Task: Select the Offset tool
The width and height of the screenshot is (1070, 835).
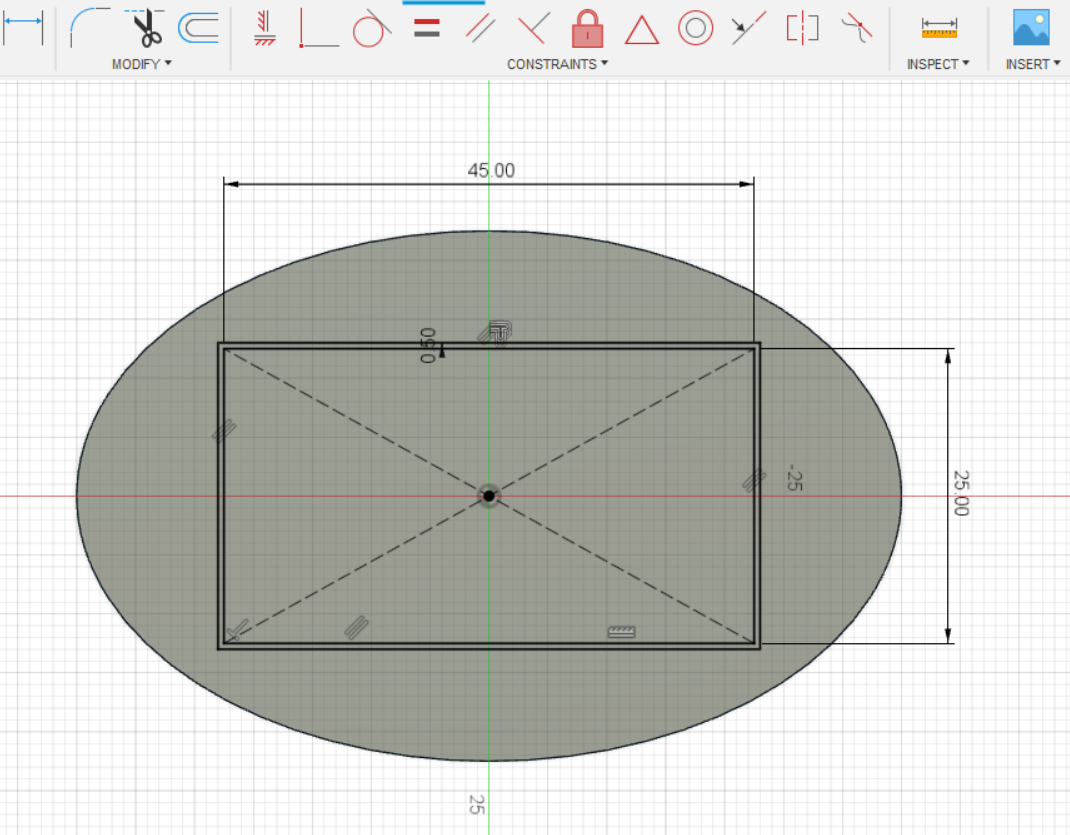Action: coord(199,28)
